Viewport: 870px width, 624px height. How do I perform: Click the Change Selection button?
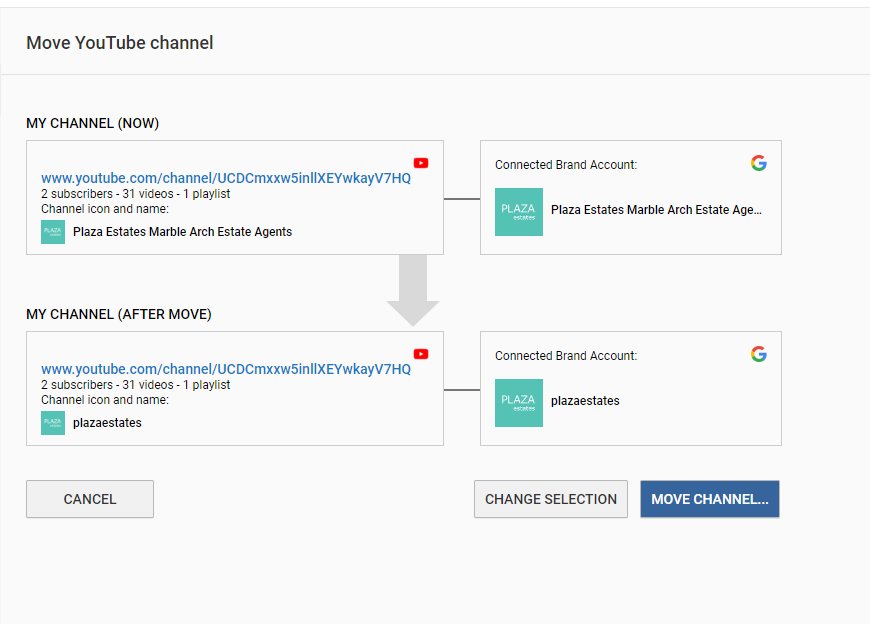(551, 499)
